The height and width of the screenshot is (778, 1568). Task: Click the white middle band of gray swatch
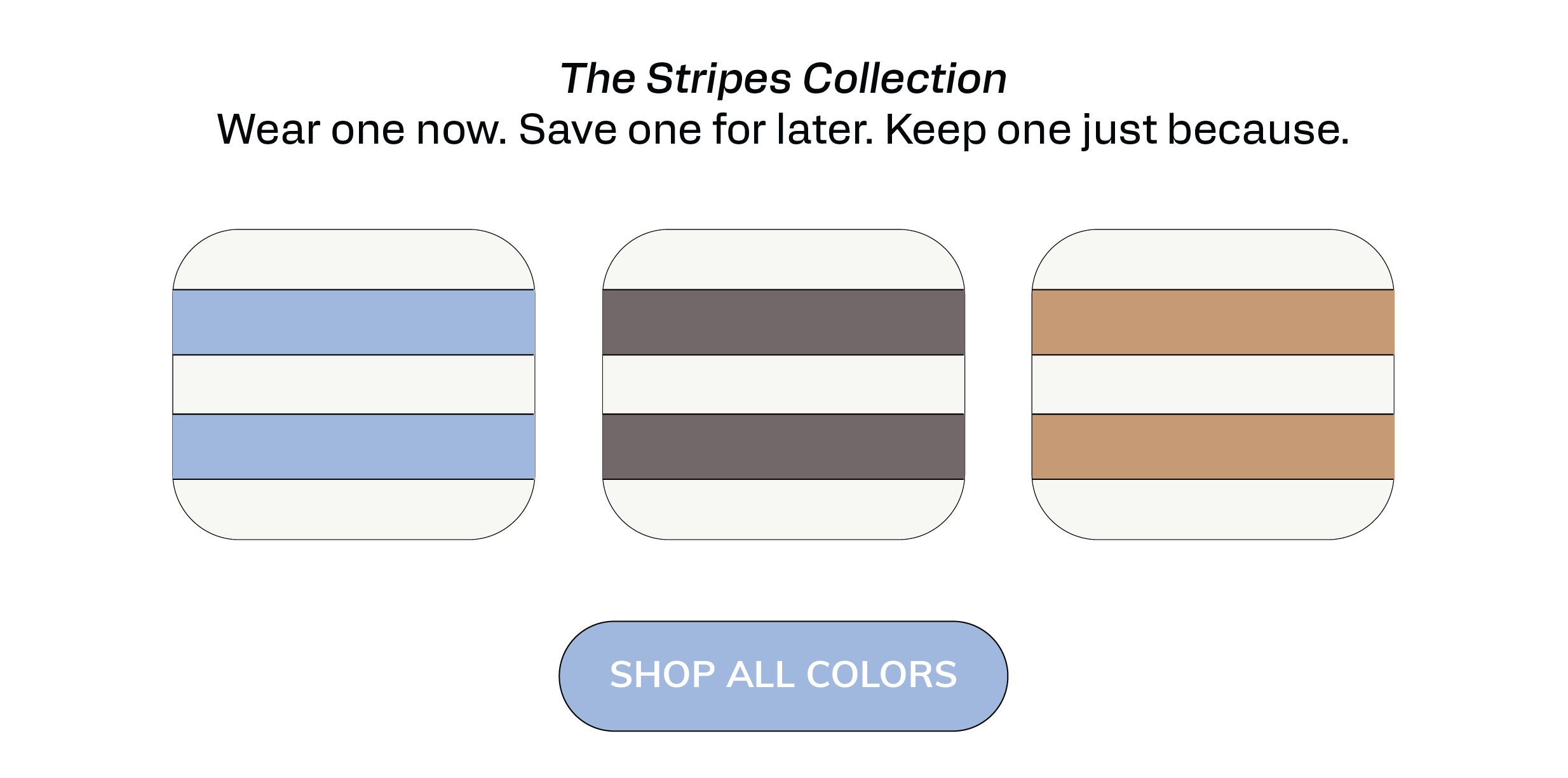(783, 385)
